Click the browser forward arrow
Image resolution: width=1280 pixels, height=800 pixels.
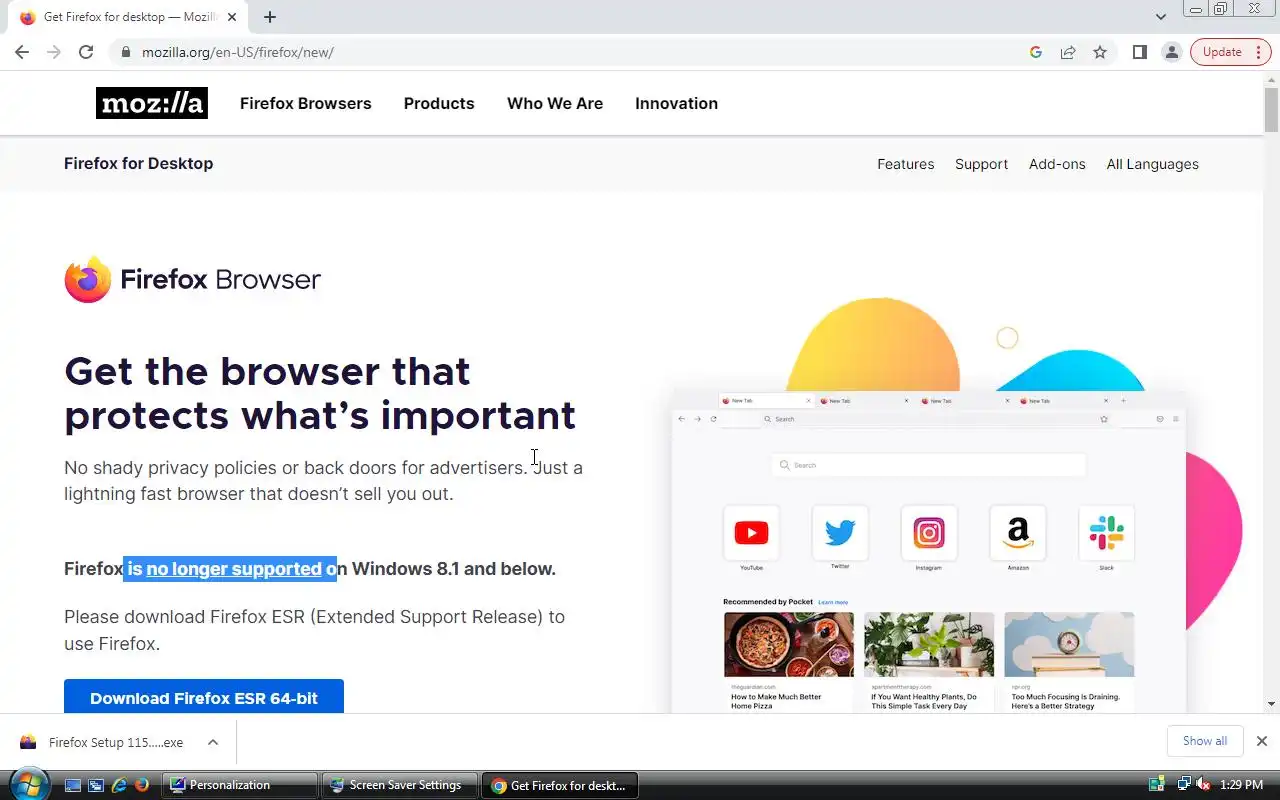pos(54,52)
